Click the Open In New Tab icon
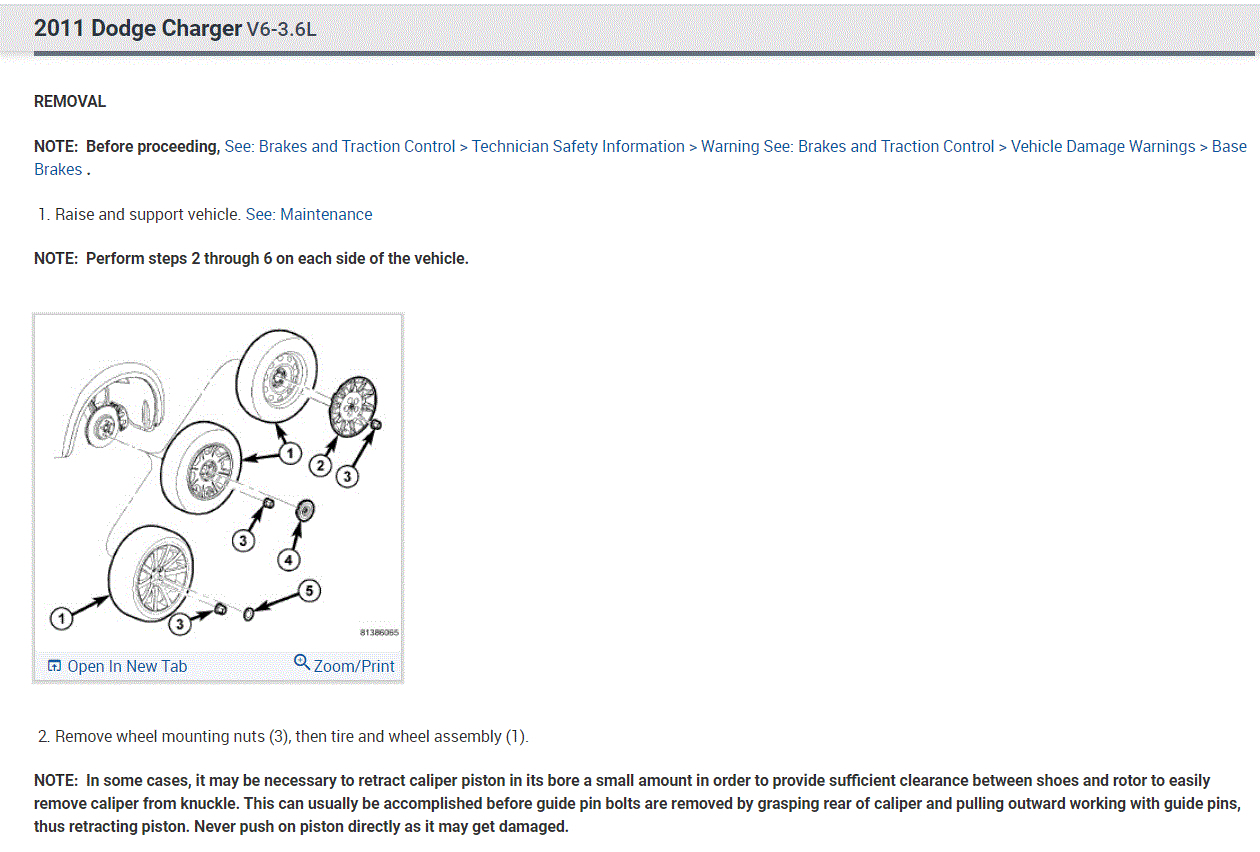Image resolution: width=1260 pixels, height=852 pixels. click(x=55, y=666)
